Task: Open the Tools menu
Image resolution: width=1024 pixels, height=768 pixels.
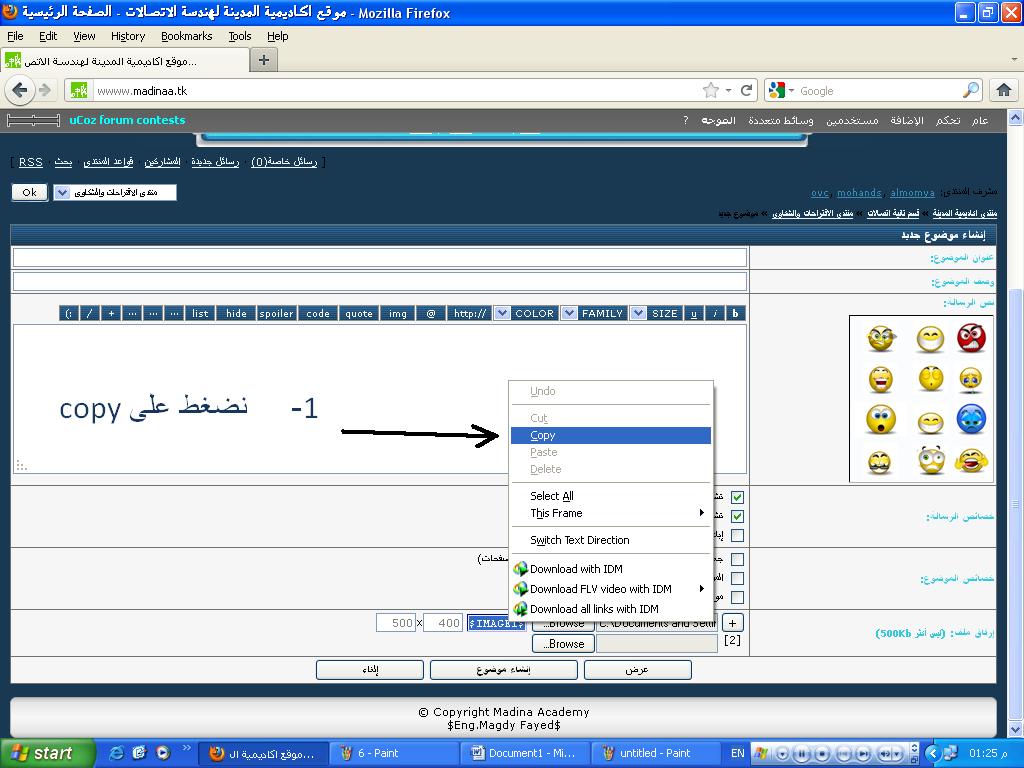Action: click(x=240, y=36)
